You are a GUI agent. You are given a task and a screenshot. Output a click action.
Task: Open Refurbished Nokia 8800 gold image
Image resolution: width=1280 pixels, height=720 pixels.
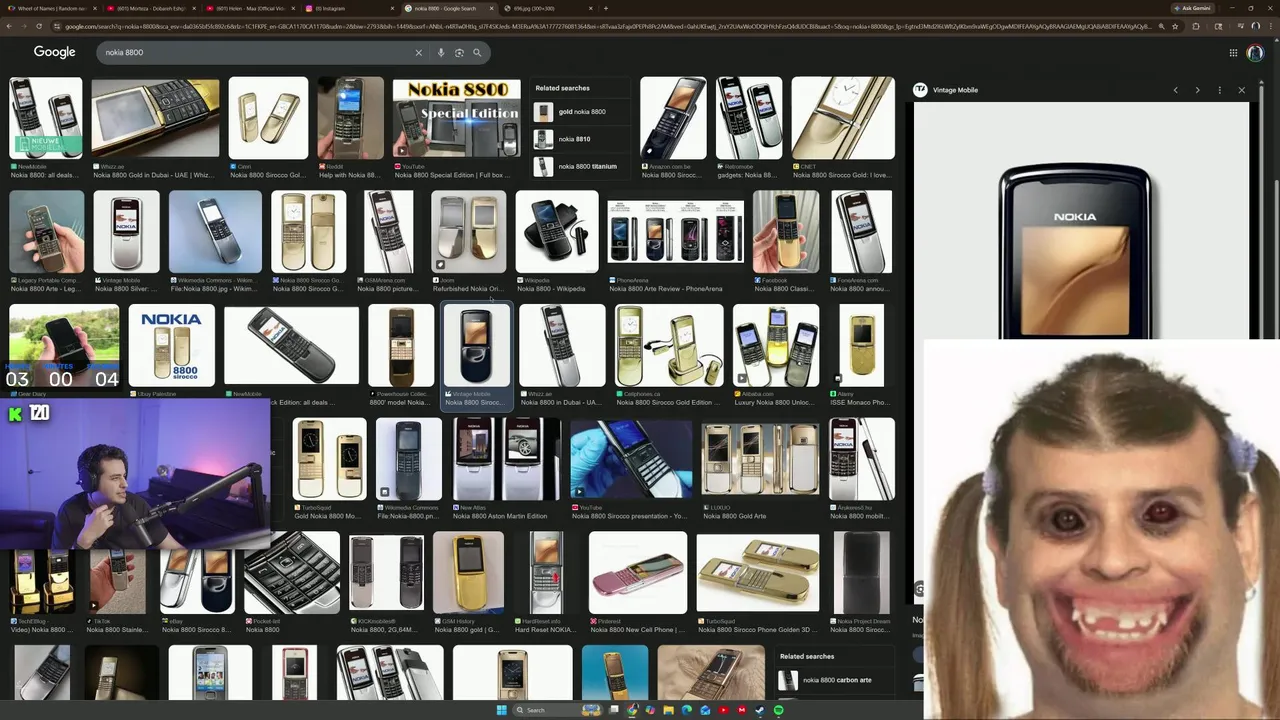click(x=468, y=232)
